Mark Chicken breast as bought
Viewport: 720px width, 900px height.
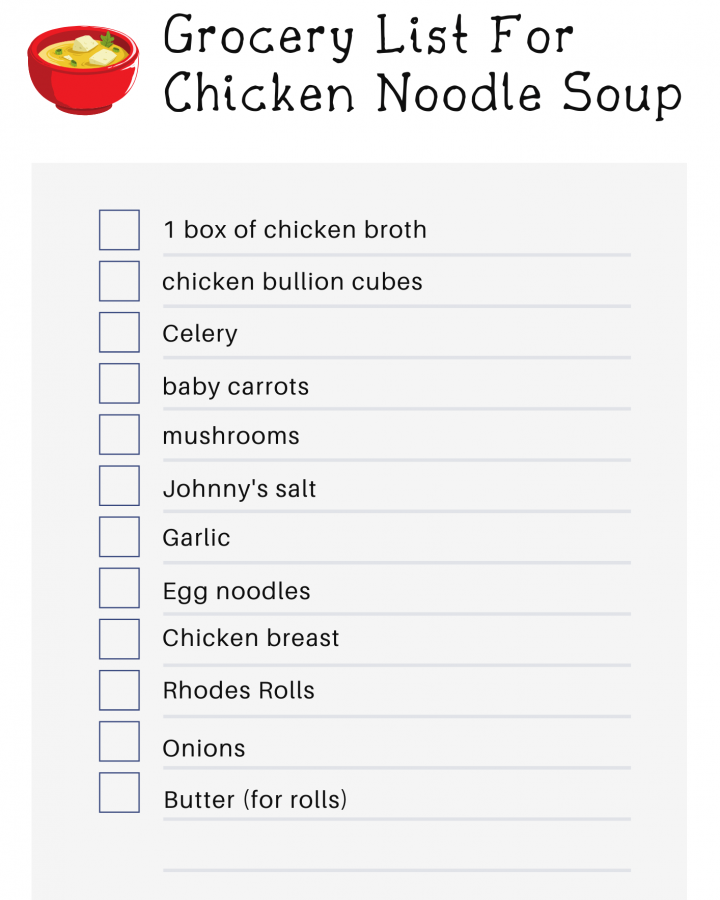(x=119, y=639)
